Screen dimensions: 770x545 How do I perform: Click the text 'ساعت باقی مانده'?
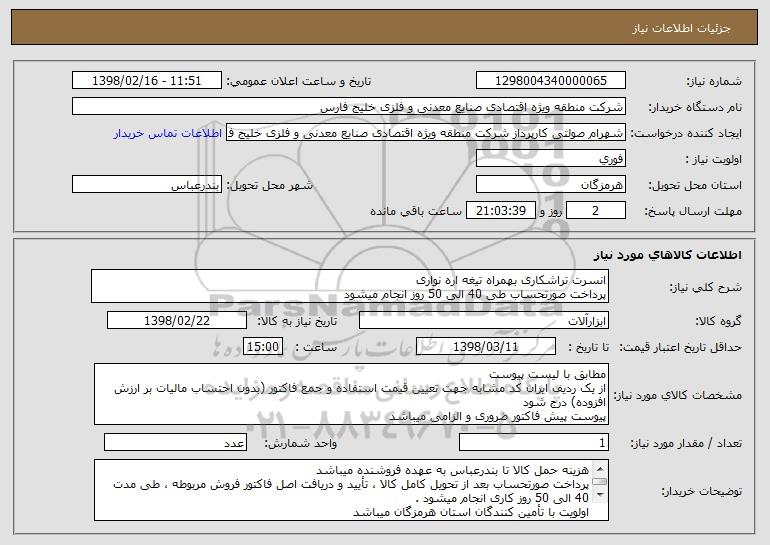(x=416, y=211)
